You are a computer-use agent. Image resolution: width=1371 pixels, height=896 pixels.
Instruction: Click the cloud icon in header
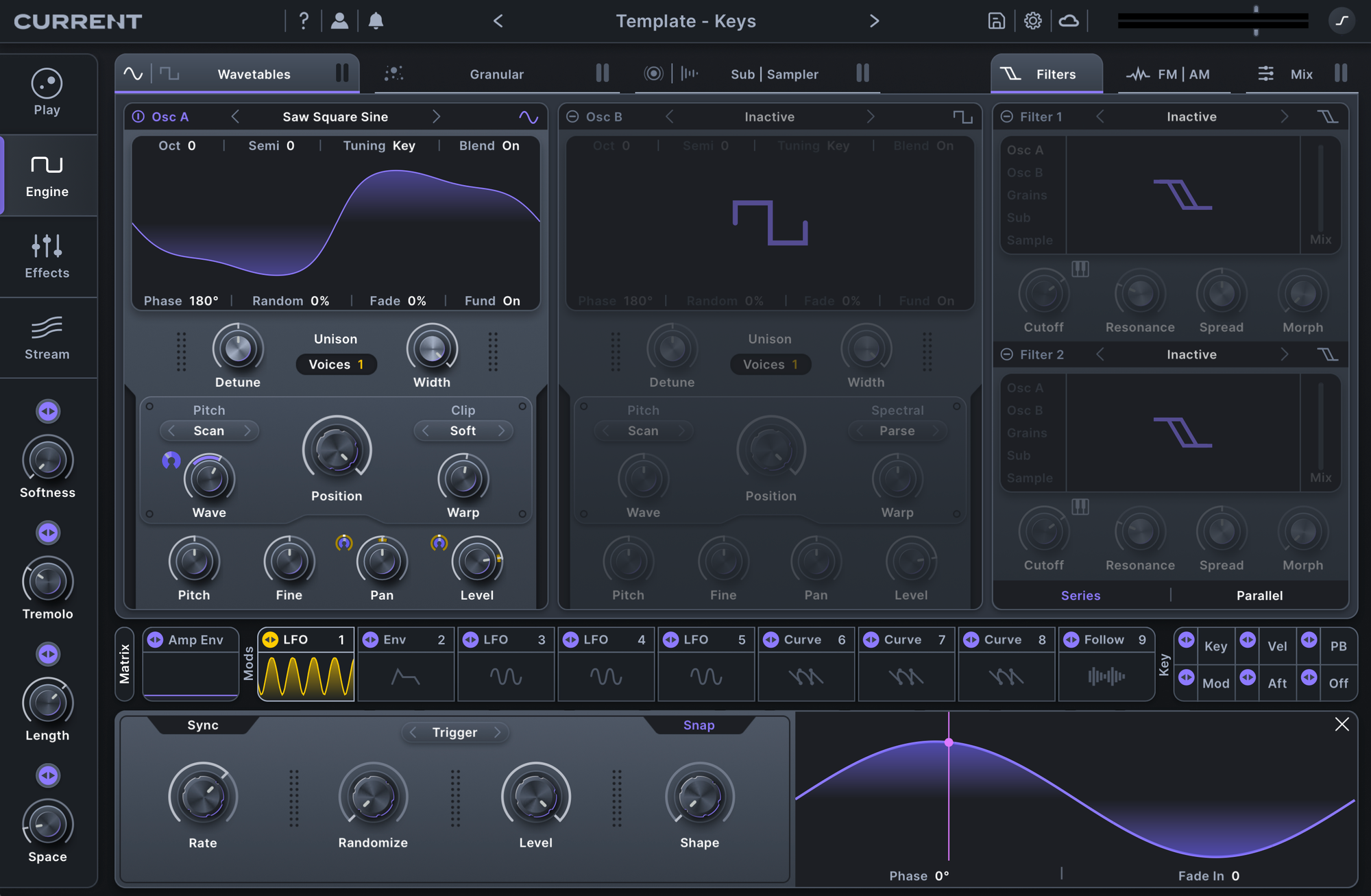point(1069,21)
